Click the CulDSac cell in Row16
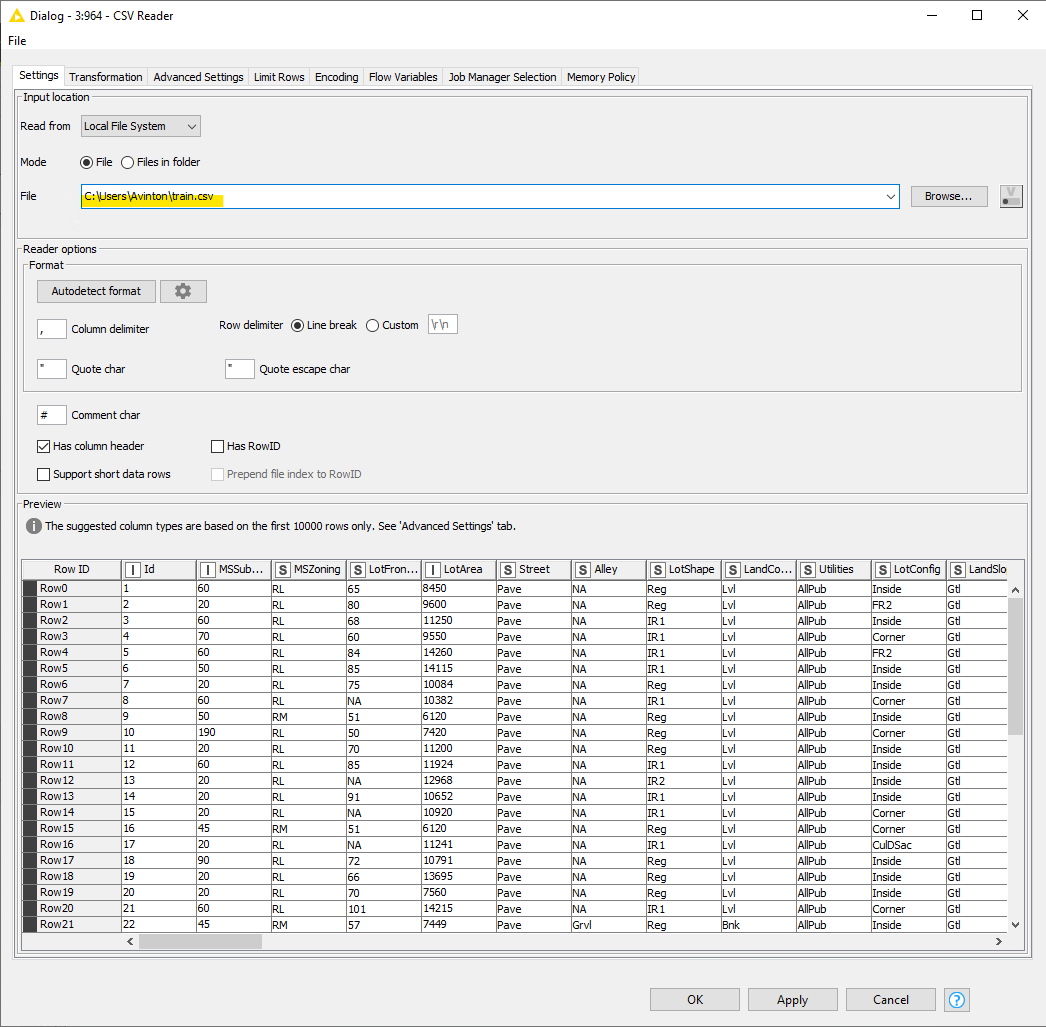The height and width of the screenshot is (1027, 1046). (908, 845)
